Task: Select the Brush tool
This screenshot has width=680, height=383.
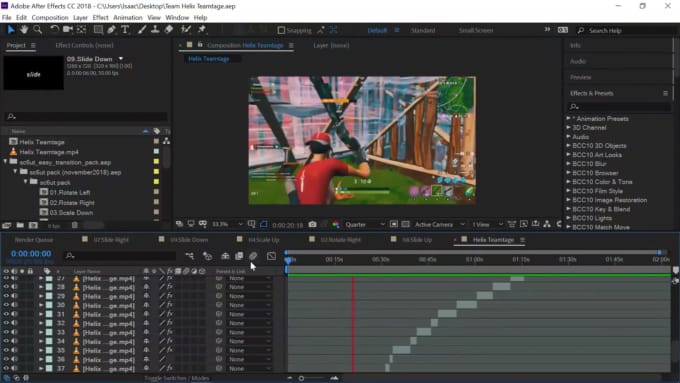Action: [142, 29]
